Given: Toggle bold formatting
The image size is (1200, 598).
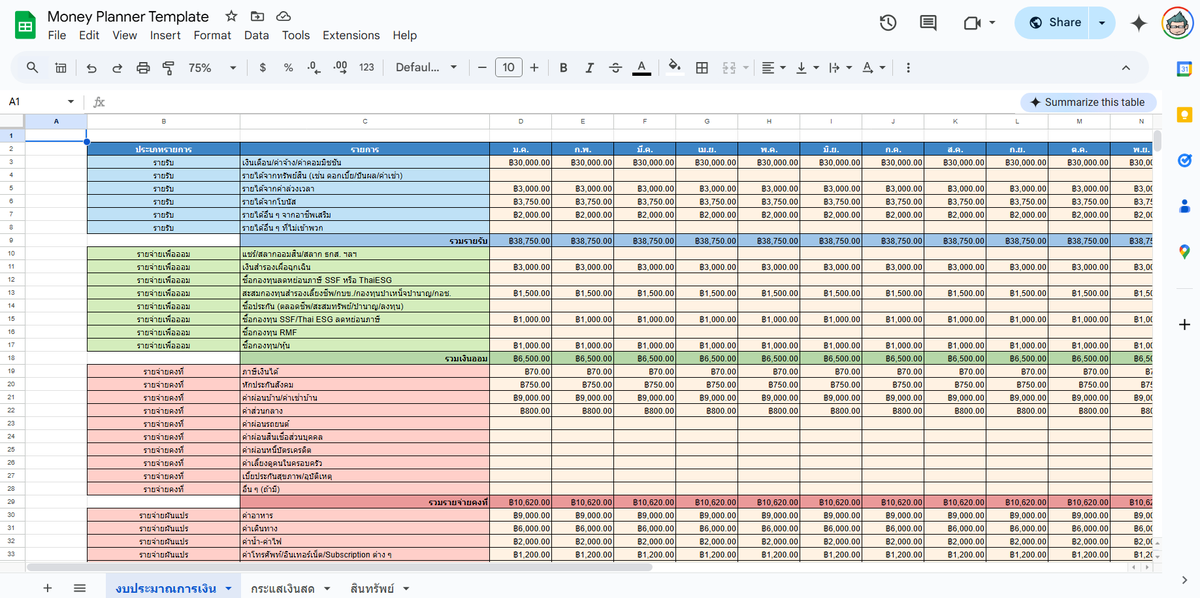Looking at the screenshot, I should click(x=564, y=68).
